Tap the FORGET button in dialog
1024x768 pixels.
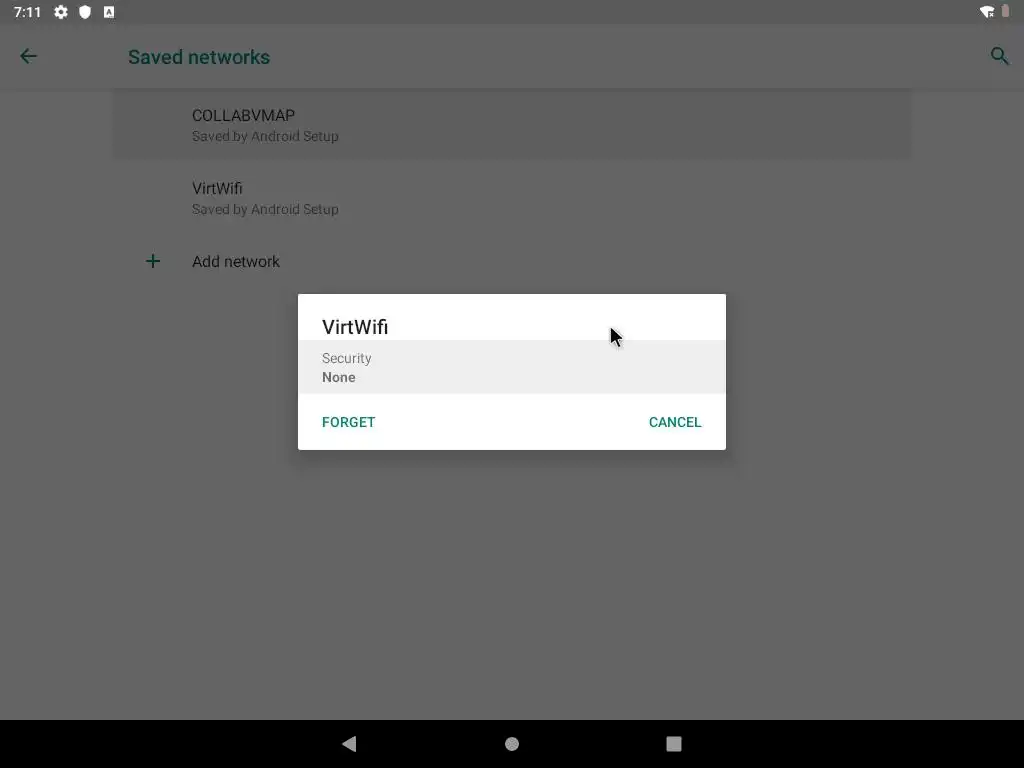(x=348, y=422)
